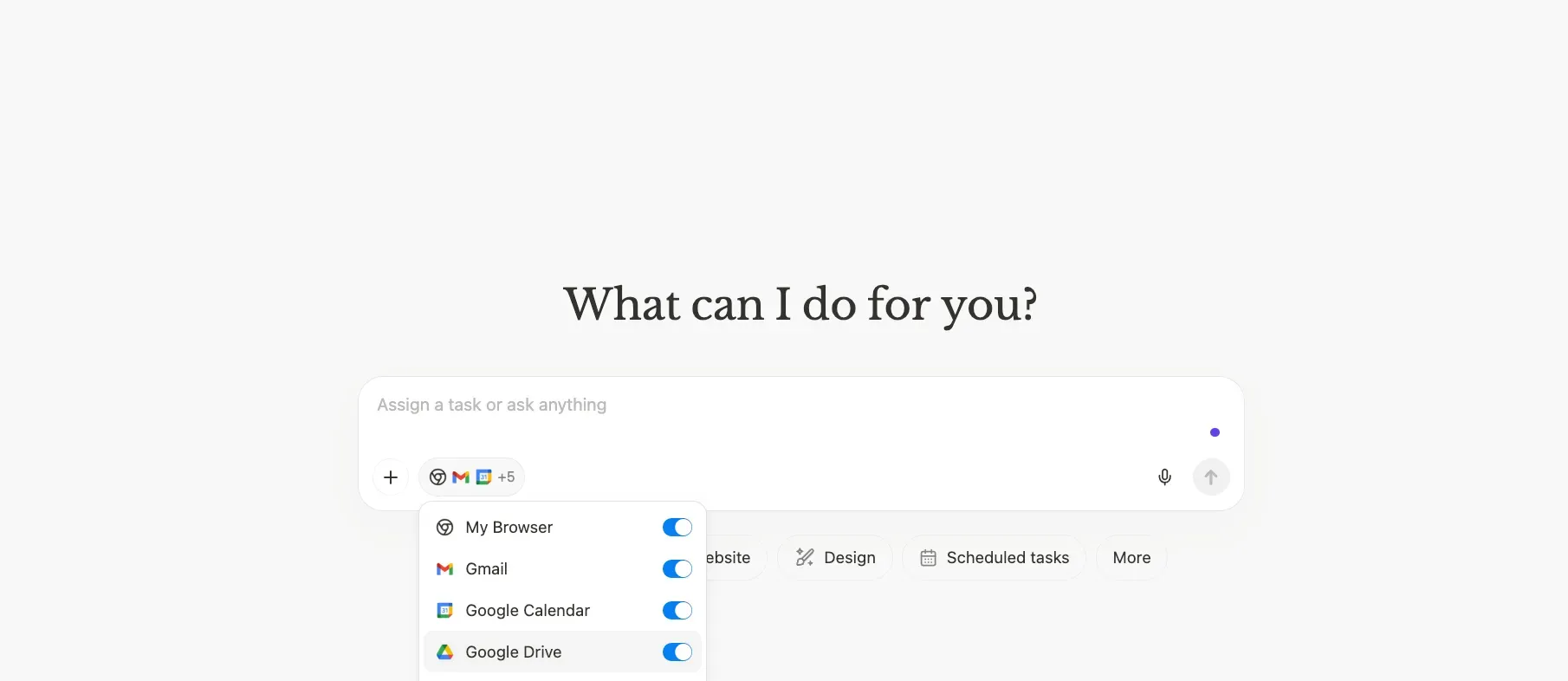Switch off the Google Calendar toggle
Screen dimensions: 1568x681
point(677,611)
